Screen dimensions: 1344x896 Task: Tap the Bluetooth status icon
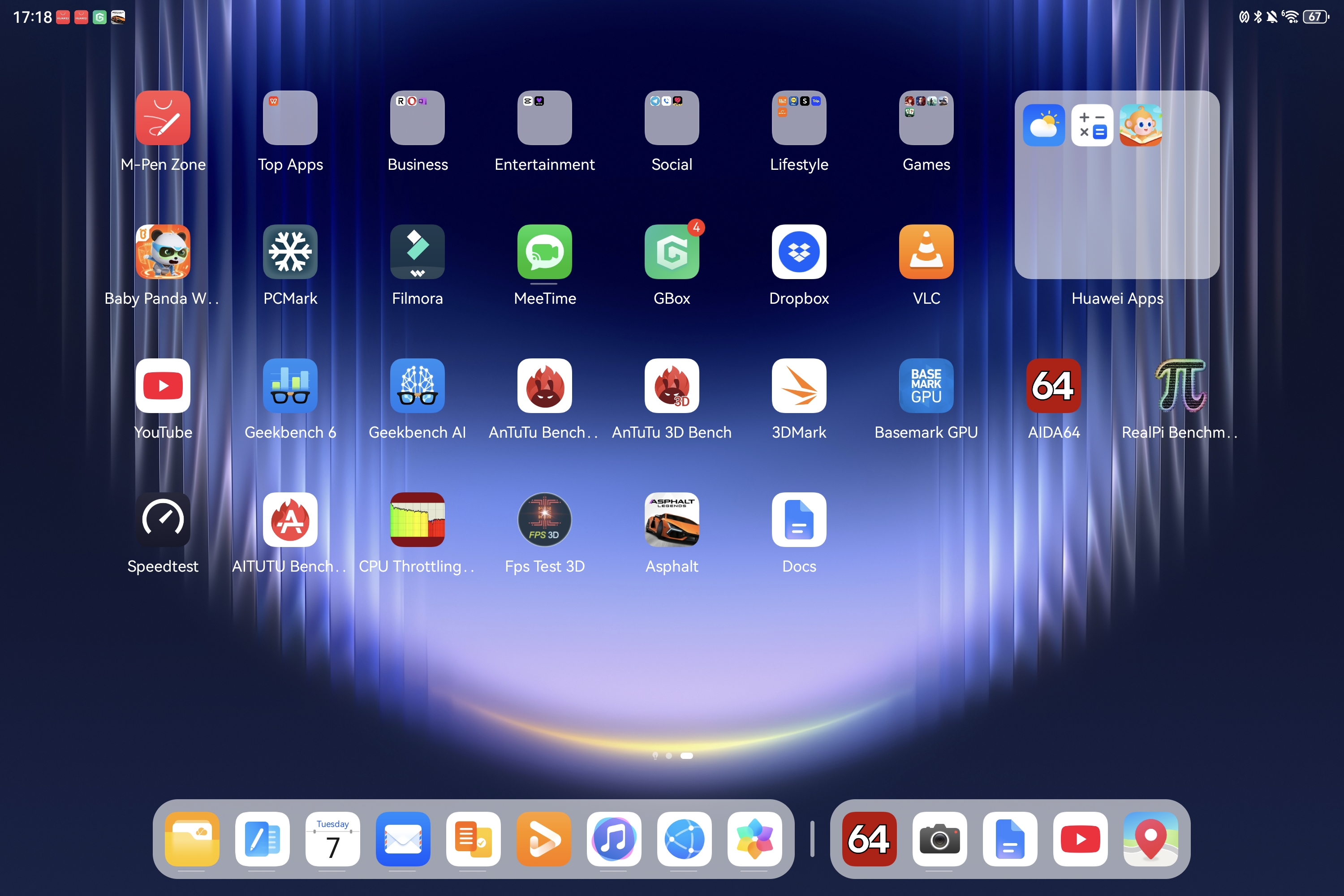click(x=1258, y=17)
